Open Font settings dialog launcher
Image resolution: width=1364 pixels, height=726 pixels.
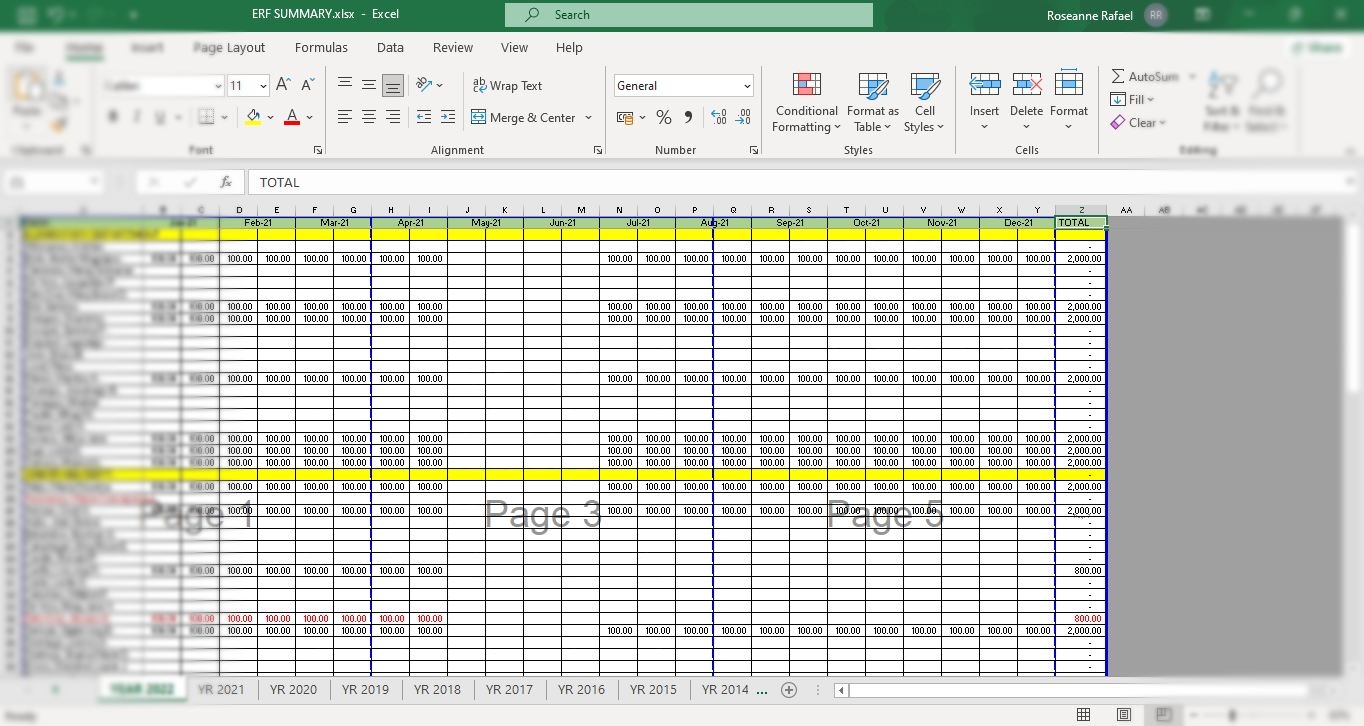click(x=318, y=150)
